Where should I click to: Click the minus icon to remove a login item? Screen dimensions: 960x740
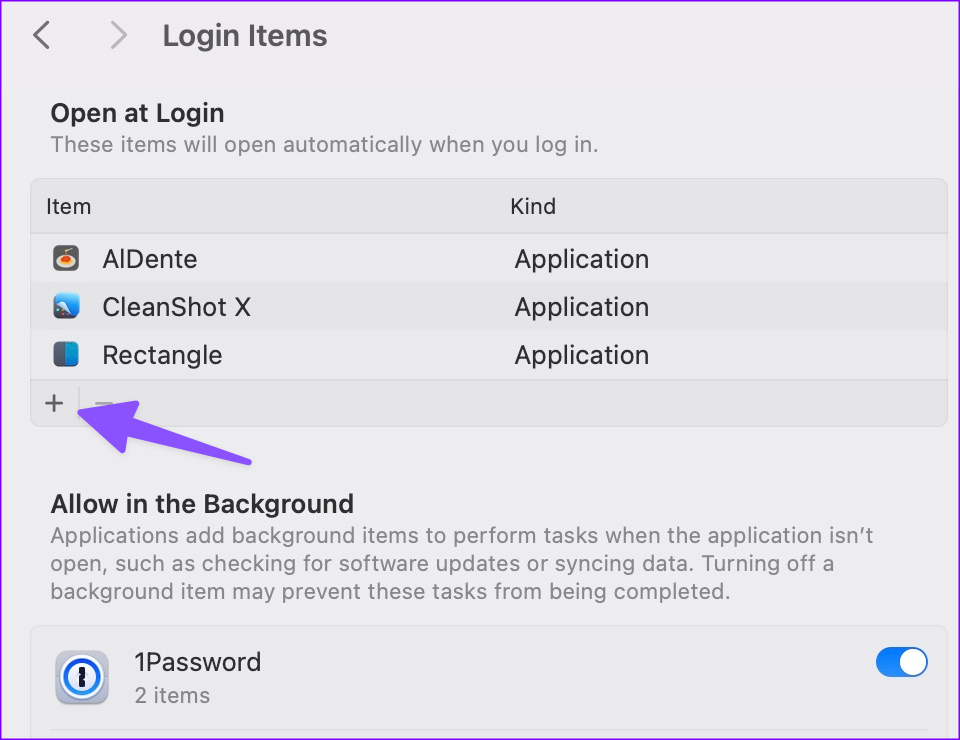103,403
